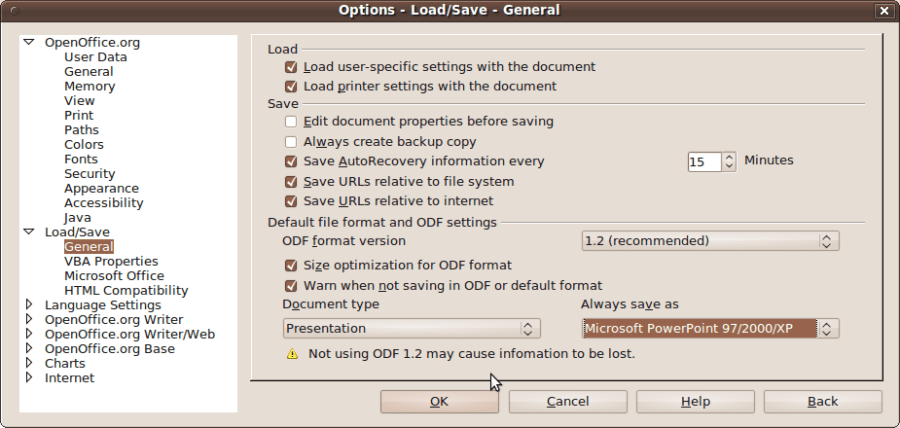Open the Security options page

coord(89,174)
